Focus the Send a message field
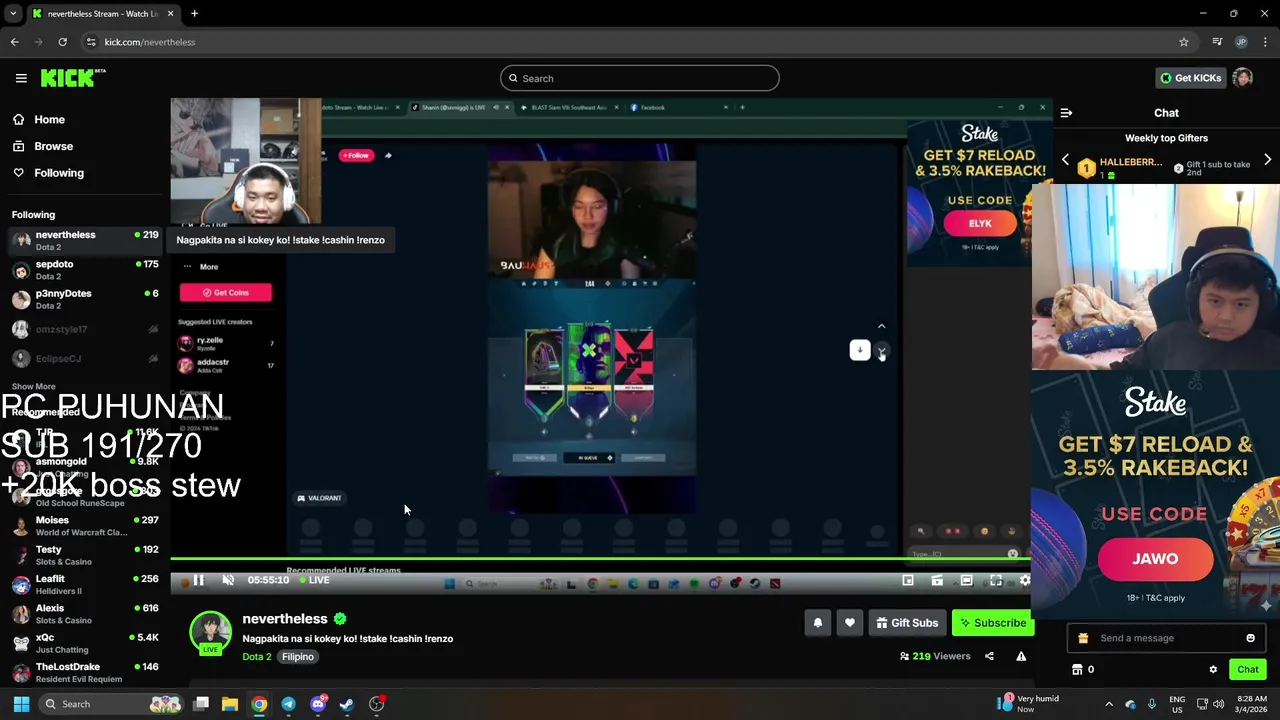This screenshot has height=720, width=1280. (1165, 638)
